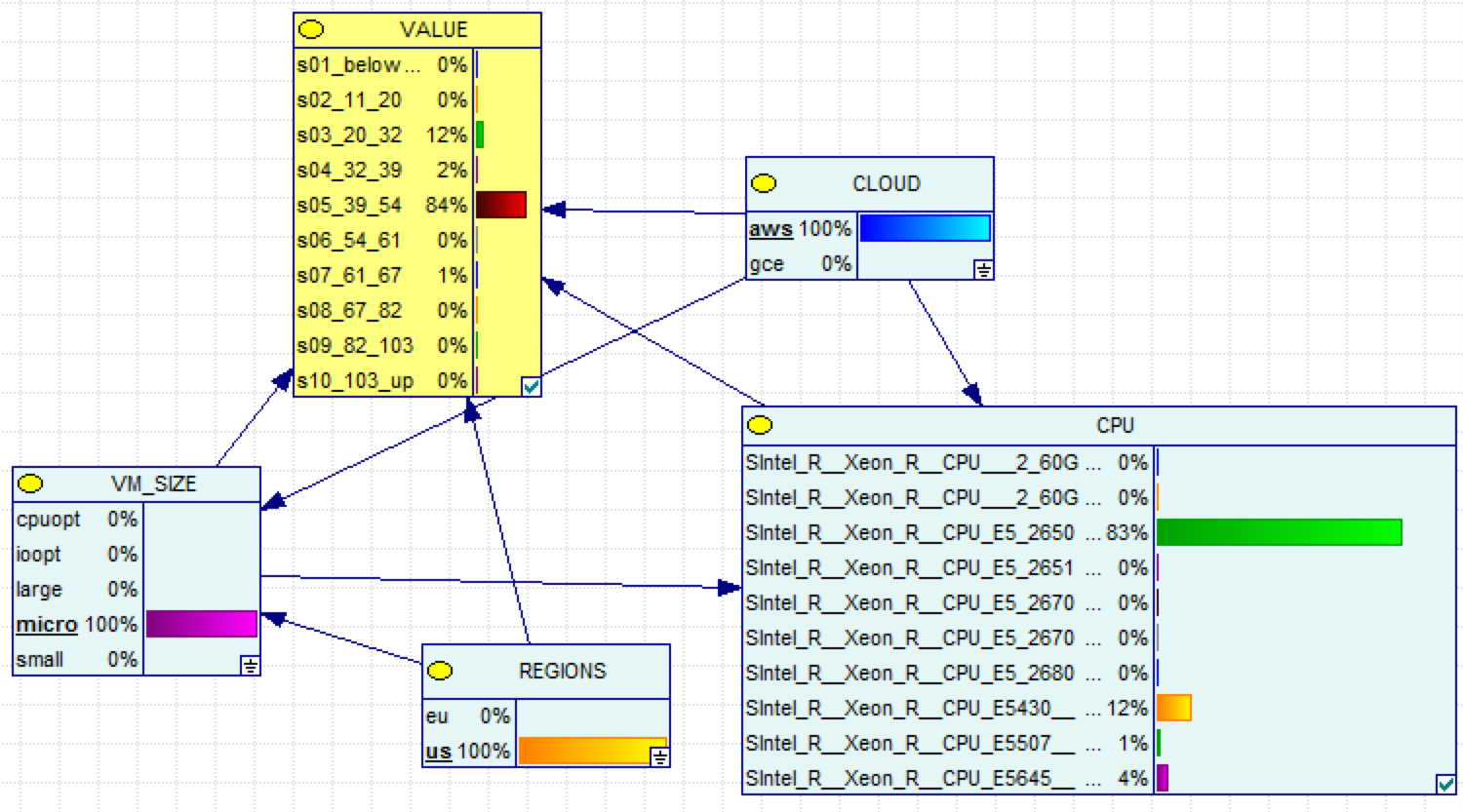Click the yellow oval icon of VALUE node
This screenshot has width=1463, height=812.
click(x=311, y=30)
